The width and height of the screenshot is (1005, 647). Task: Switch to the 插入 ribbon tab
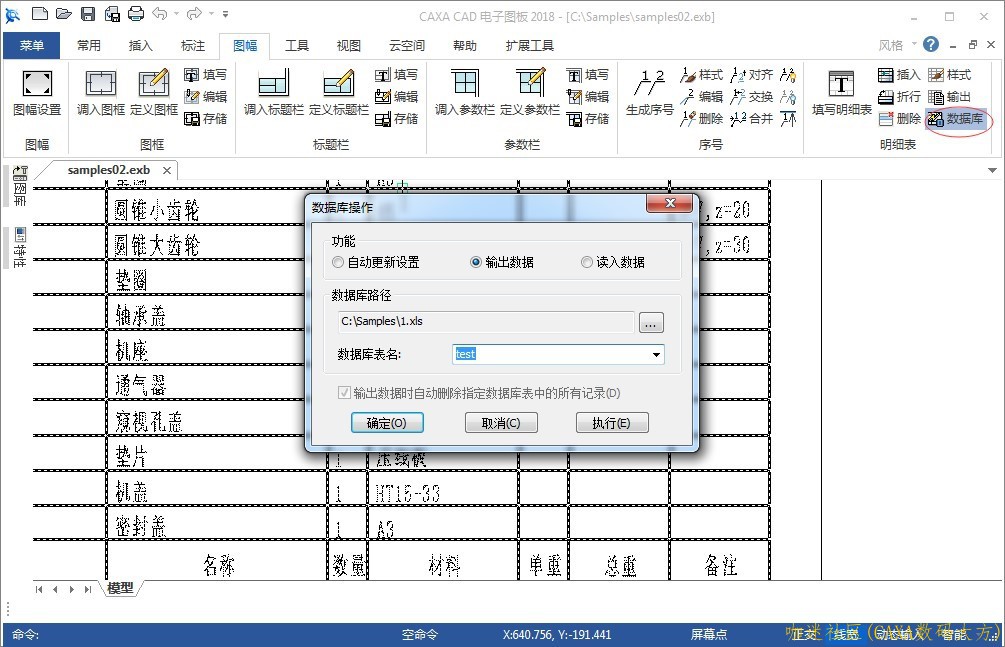(140, 46)
